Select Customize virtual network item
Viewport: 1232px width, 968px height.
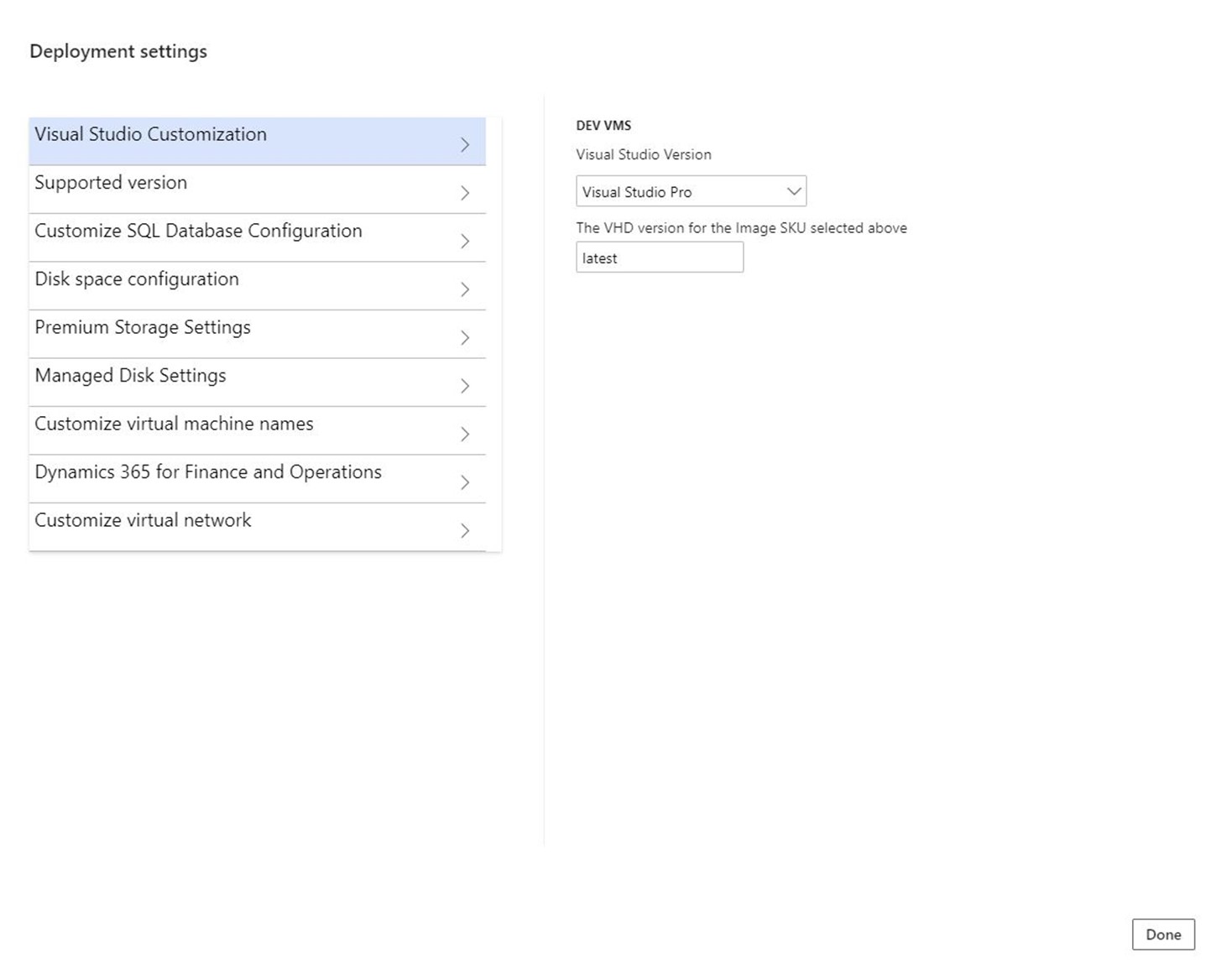pos(257,527)
